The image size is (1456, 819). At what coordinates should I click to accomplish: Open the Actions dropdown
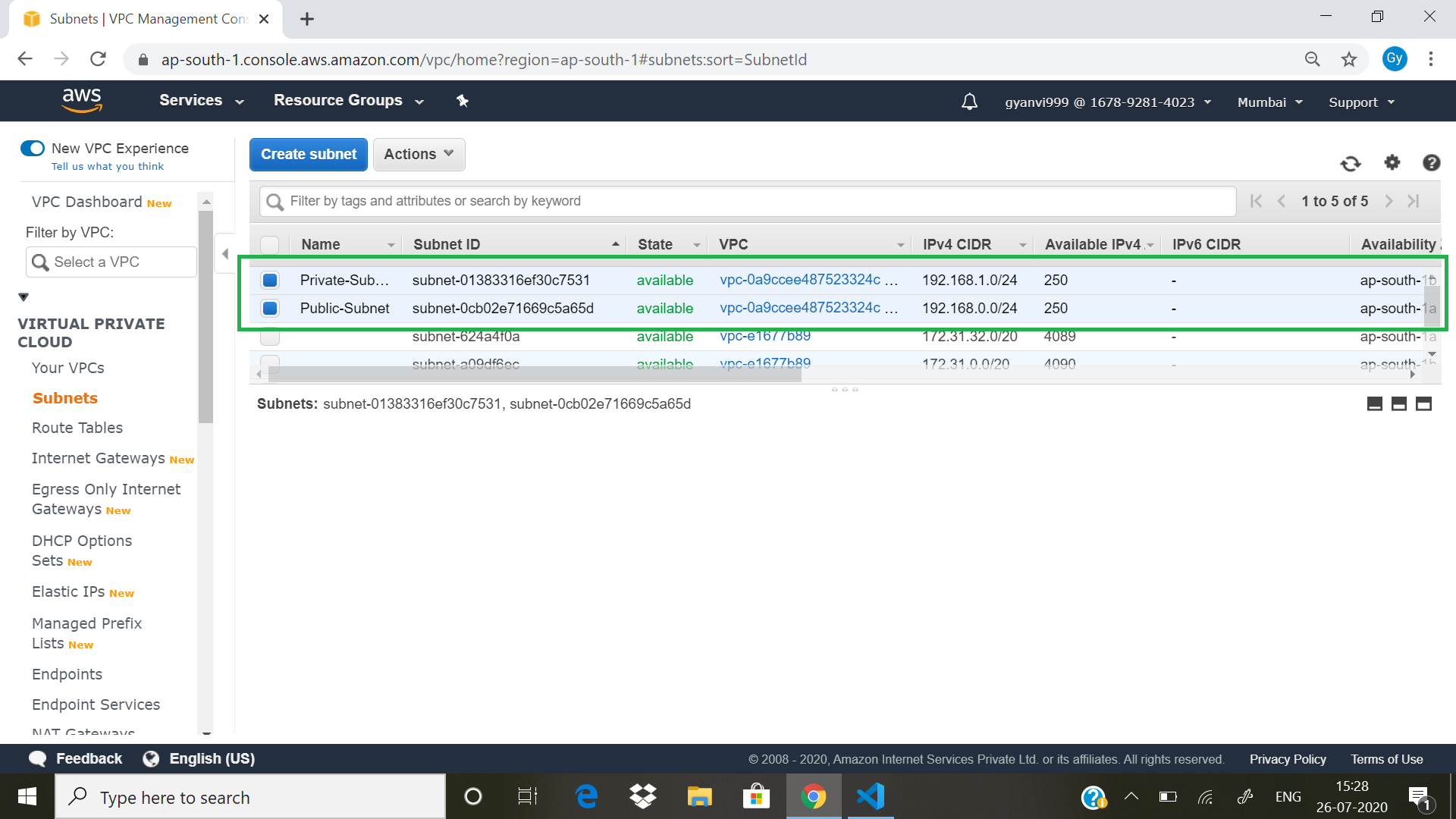pos(419,154)
